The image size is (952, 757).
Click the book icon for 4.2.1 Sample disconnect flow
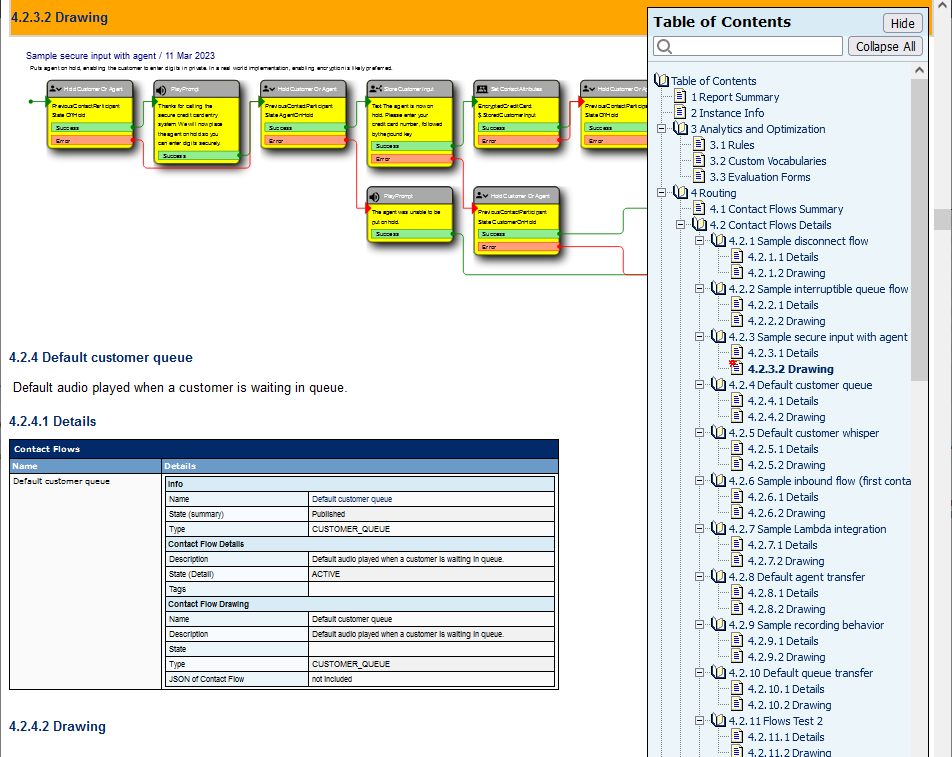point(718,240)
